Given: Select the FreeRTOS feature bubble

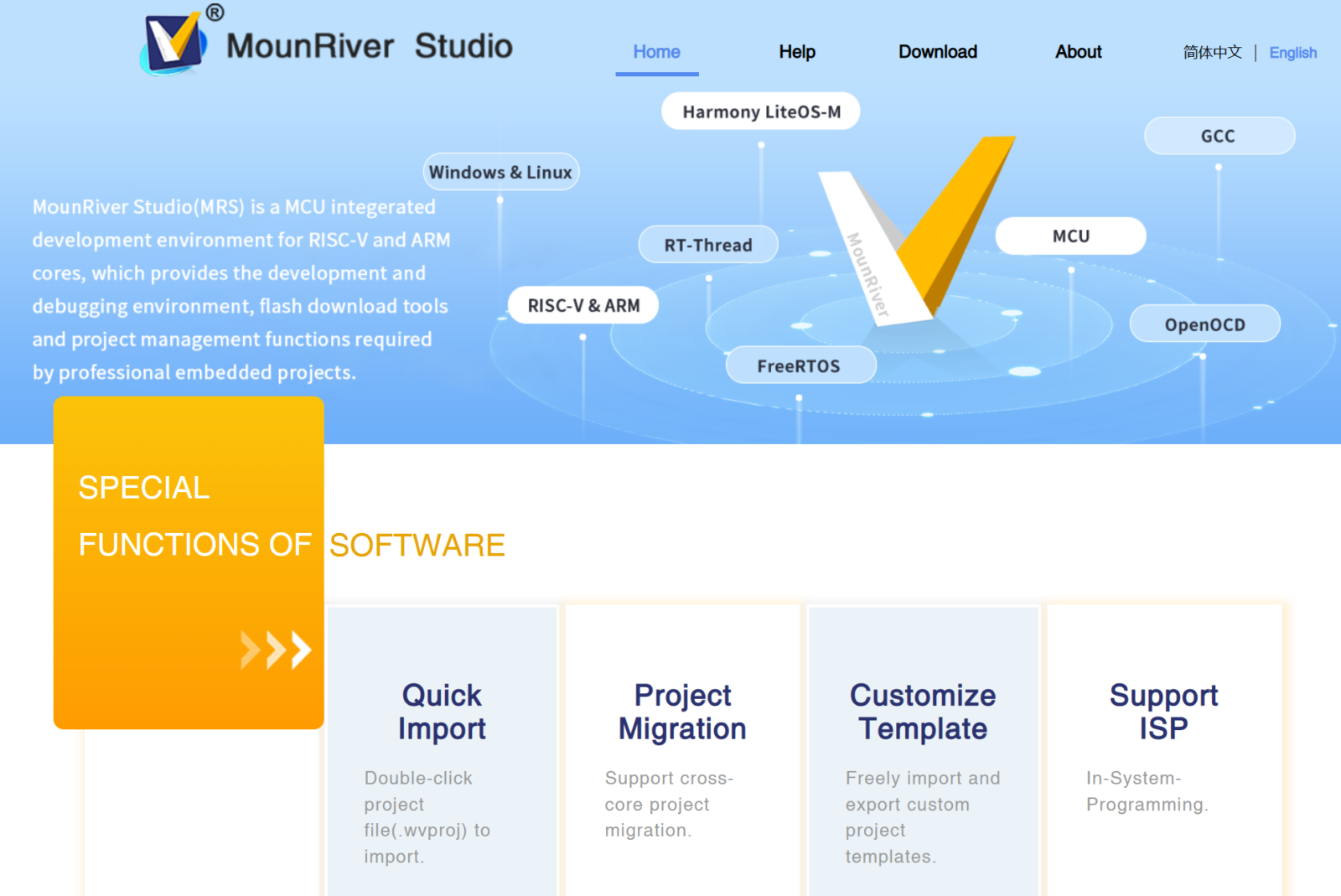Looking at the screenshot, I should coord(800,365).
